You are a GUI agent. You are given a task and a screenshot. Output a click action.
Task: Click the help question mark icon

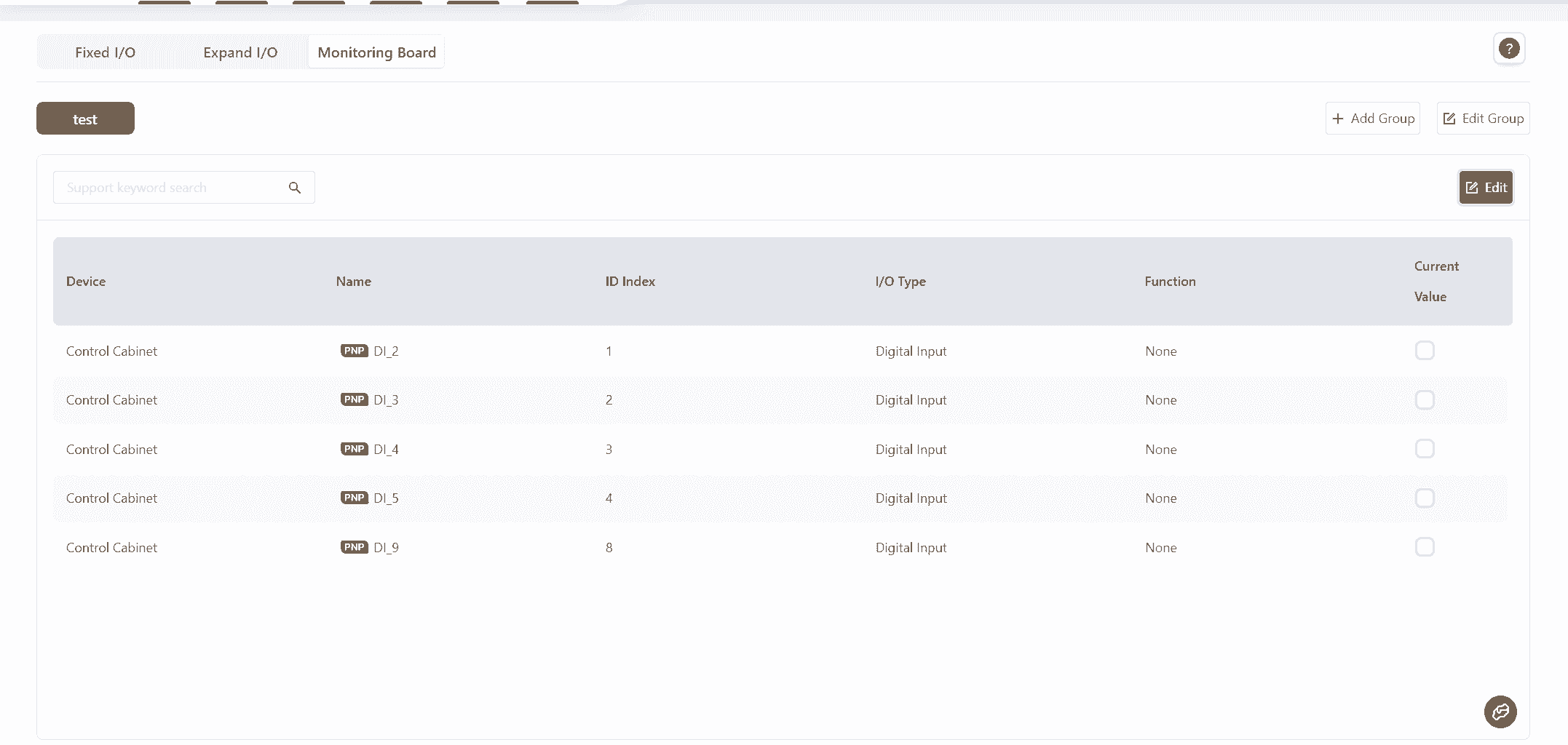click(1508, 49)
